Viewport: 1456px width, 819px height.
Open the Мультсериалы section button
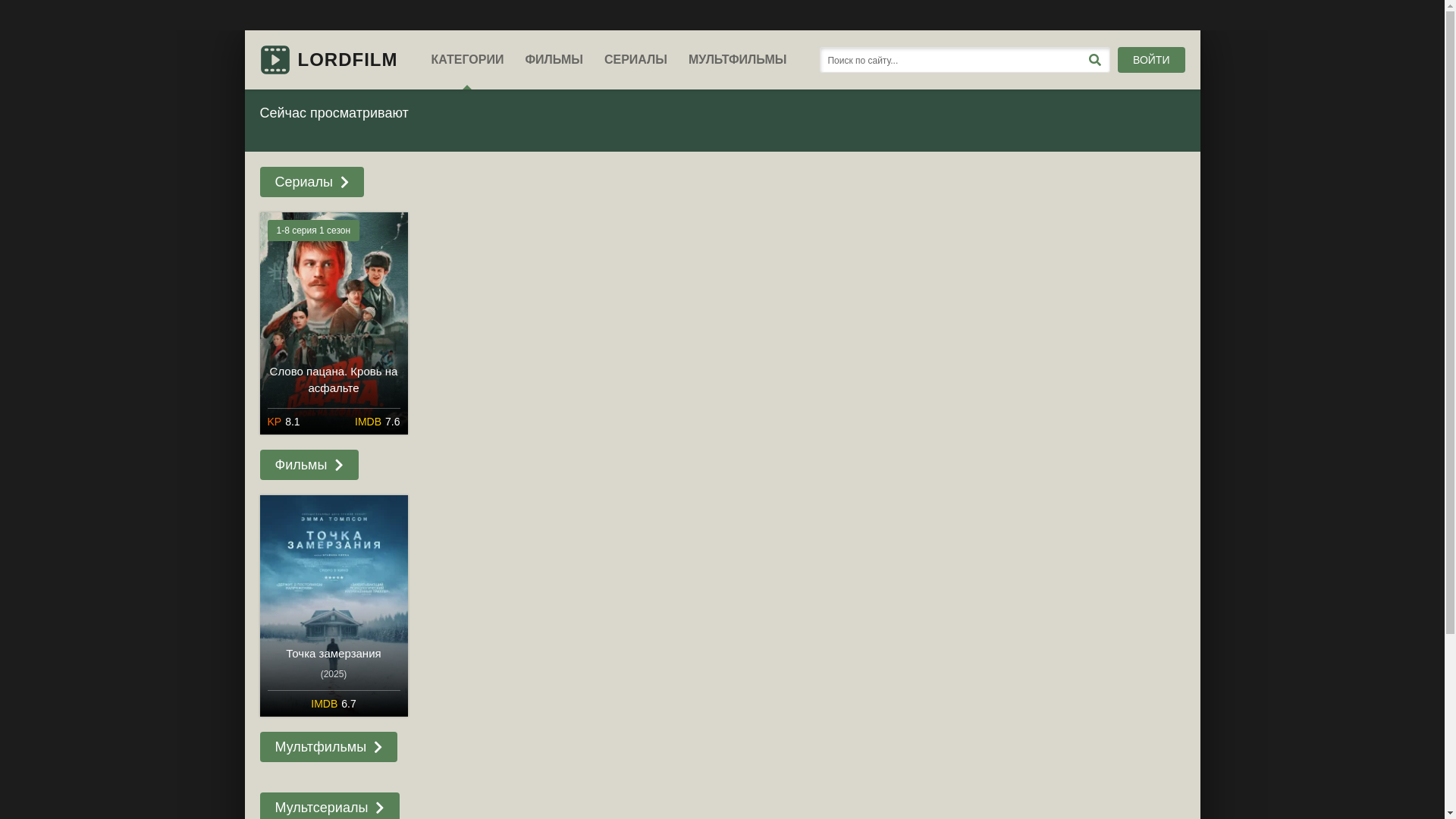tap(321, 808)
